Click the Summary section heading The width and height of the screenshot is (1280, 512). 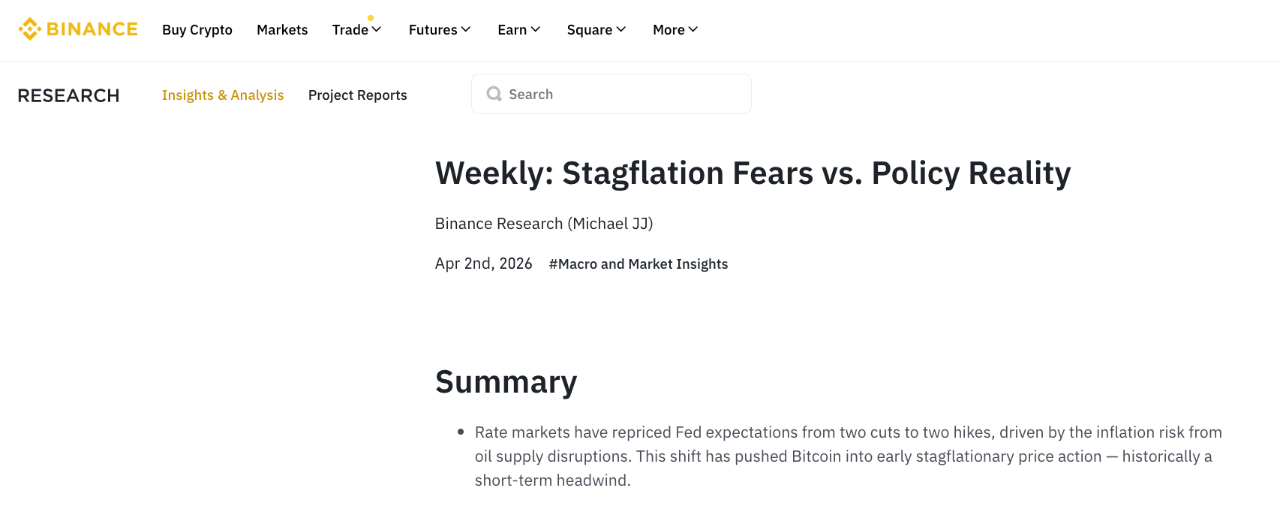tap(506, 381)
